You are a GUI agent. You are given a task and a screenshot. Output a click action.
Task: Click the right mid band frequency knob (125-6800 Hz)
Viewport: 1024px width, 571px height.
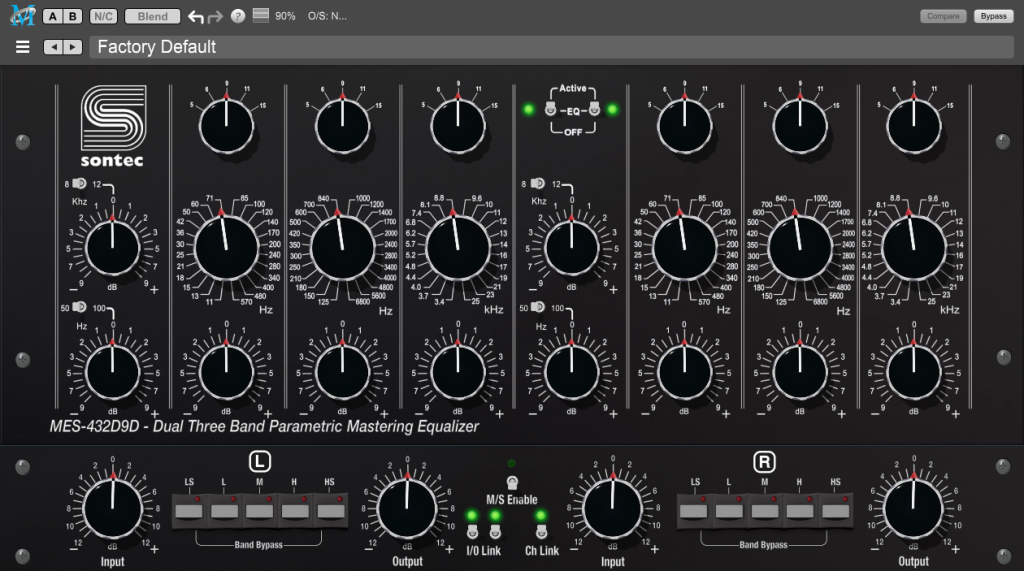coord(800,249)
